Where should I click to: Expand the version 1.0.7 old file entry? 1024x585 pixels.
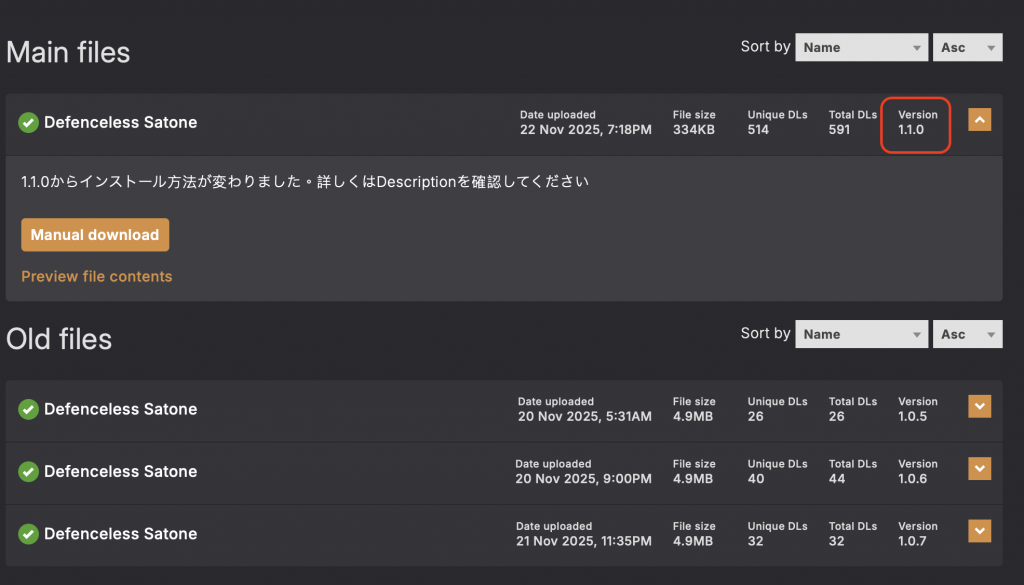(979, 531)
